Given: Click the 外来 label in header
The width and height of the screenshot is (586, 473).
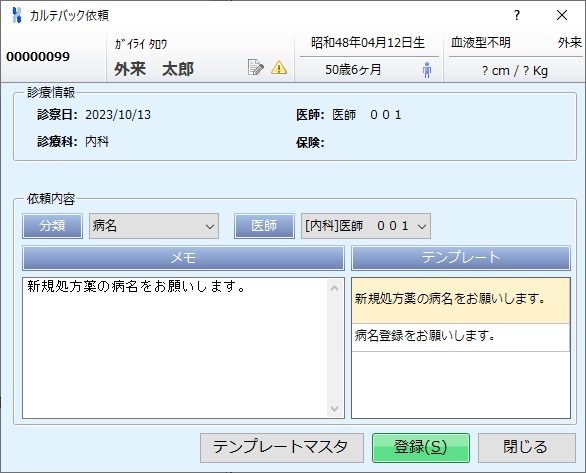Looking at the screenshot, I should pyautogui.click(x=570, y=43).
